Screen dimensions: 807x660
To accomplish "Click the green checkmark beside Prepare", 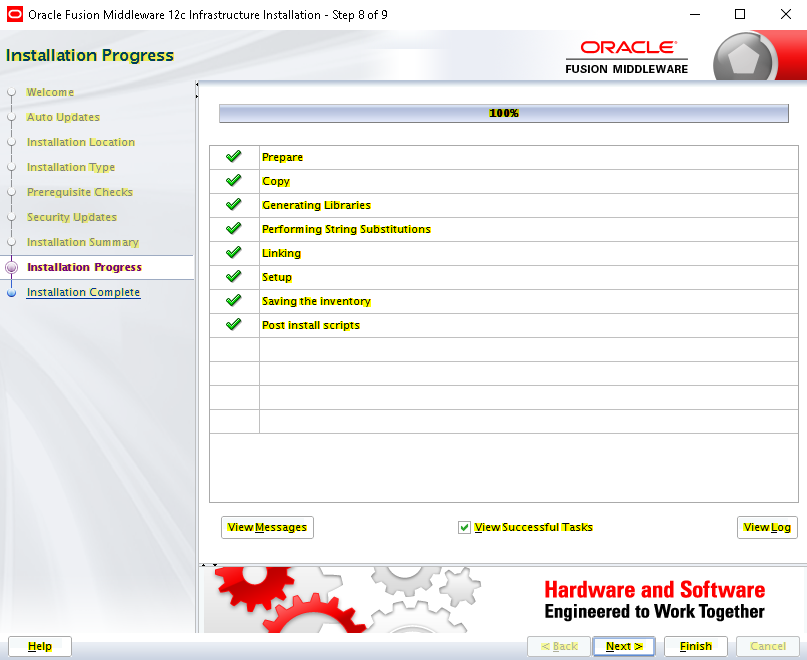I will point(234,156).
